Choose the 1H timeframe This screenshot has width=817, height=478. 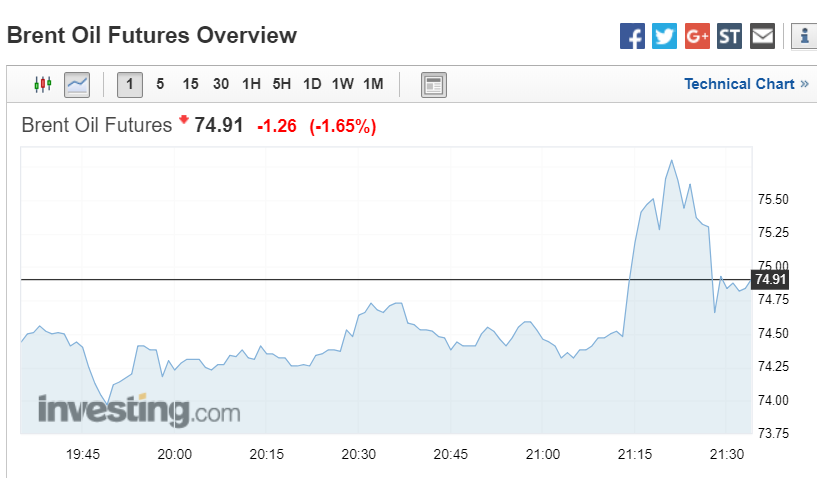tap(251, 84)
